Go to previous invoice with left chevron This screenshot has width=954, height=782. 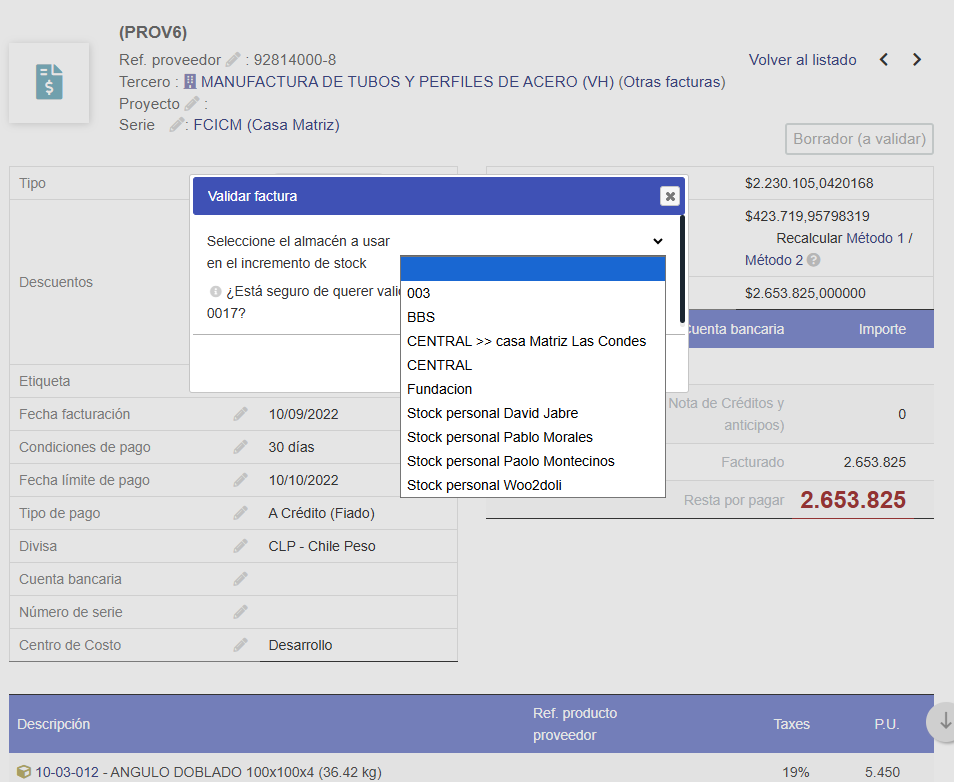pyautogui.click(x=884, y=60)
